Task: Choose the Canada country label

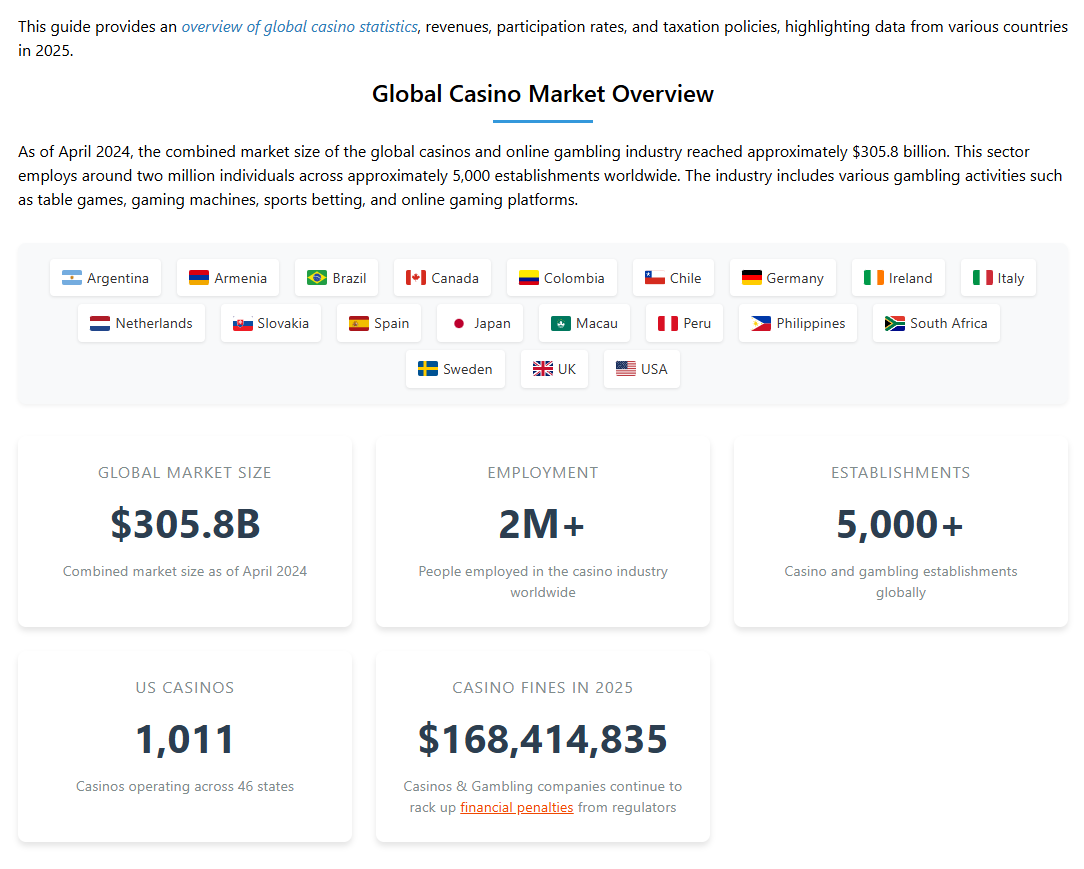Action: [x=455, y=278]
